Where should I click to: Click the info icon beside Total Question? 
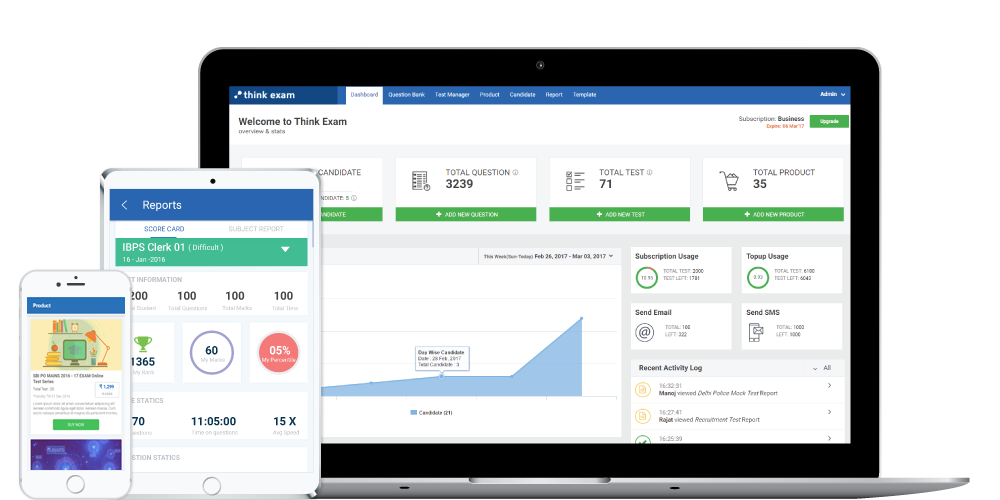coord(515,172)
